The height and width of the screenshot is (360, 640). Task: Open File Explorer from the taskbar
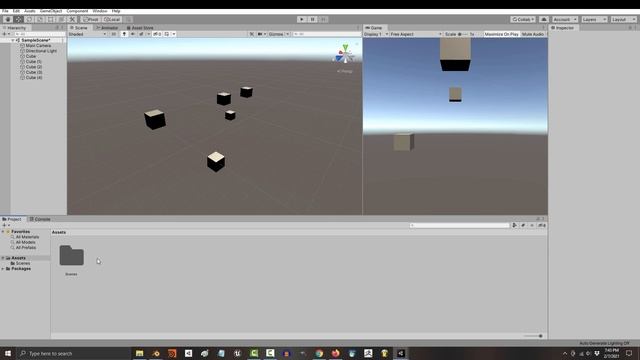(x=140, y=353)
